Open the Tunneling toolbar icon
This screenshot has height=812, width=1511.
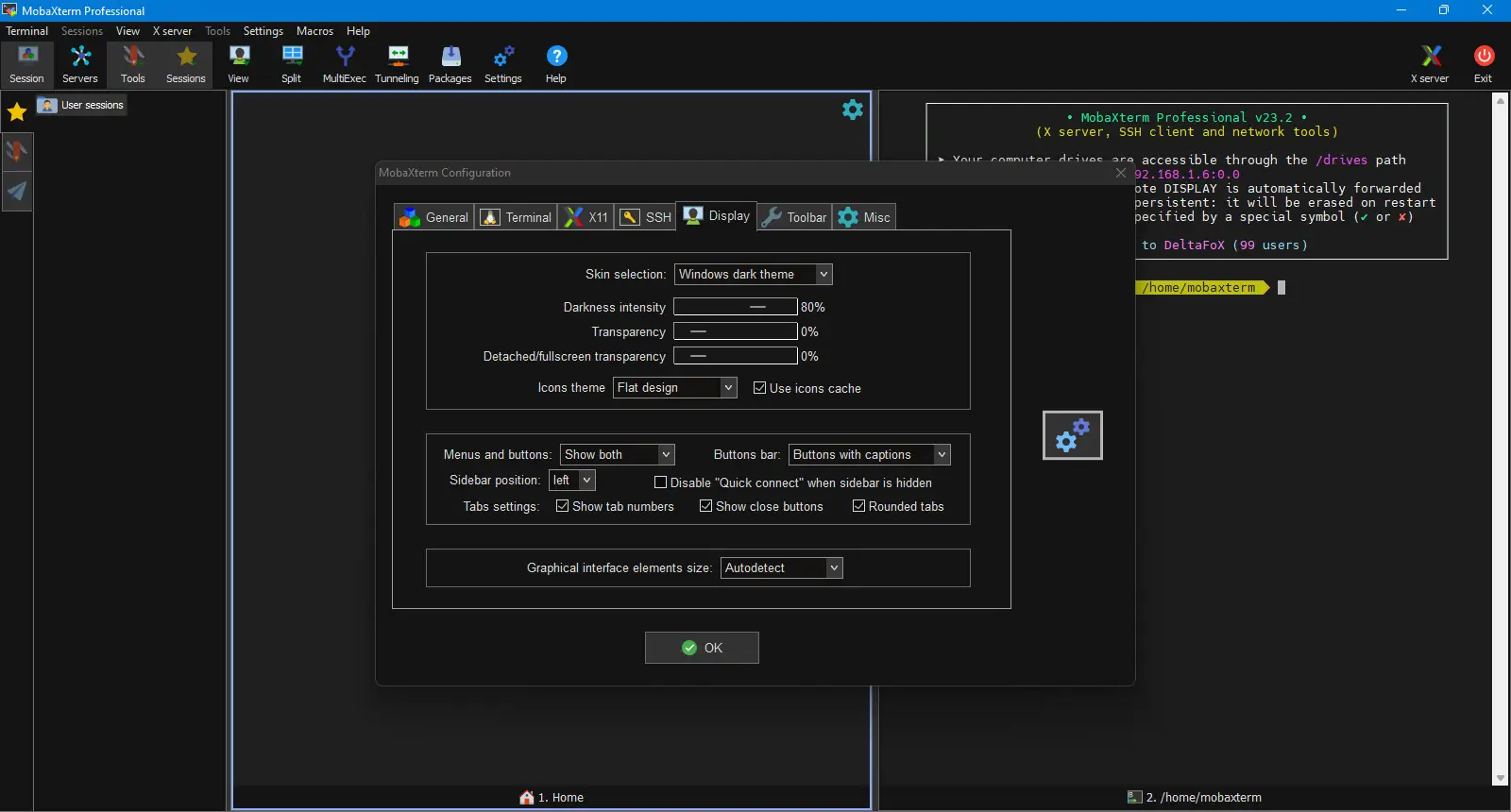[398, 64]
